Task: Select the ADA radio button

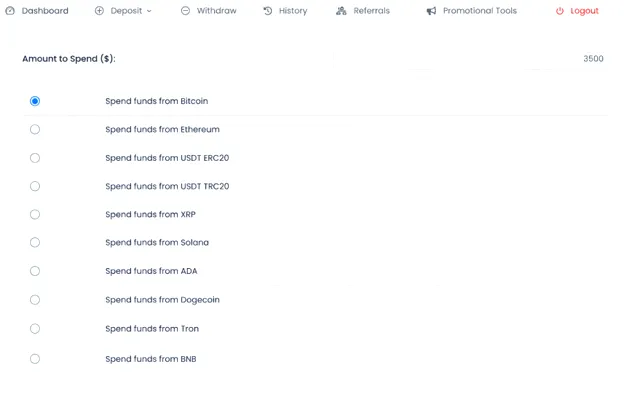Action: point(35,271)
